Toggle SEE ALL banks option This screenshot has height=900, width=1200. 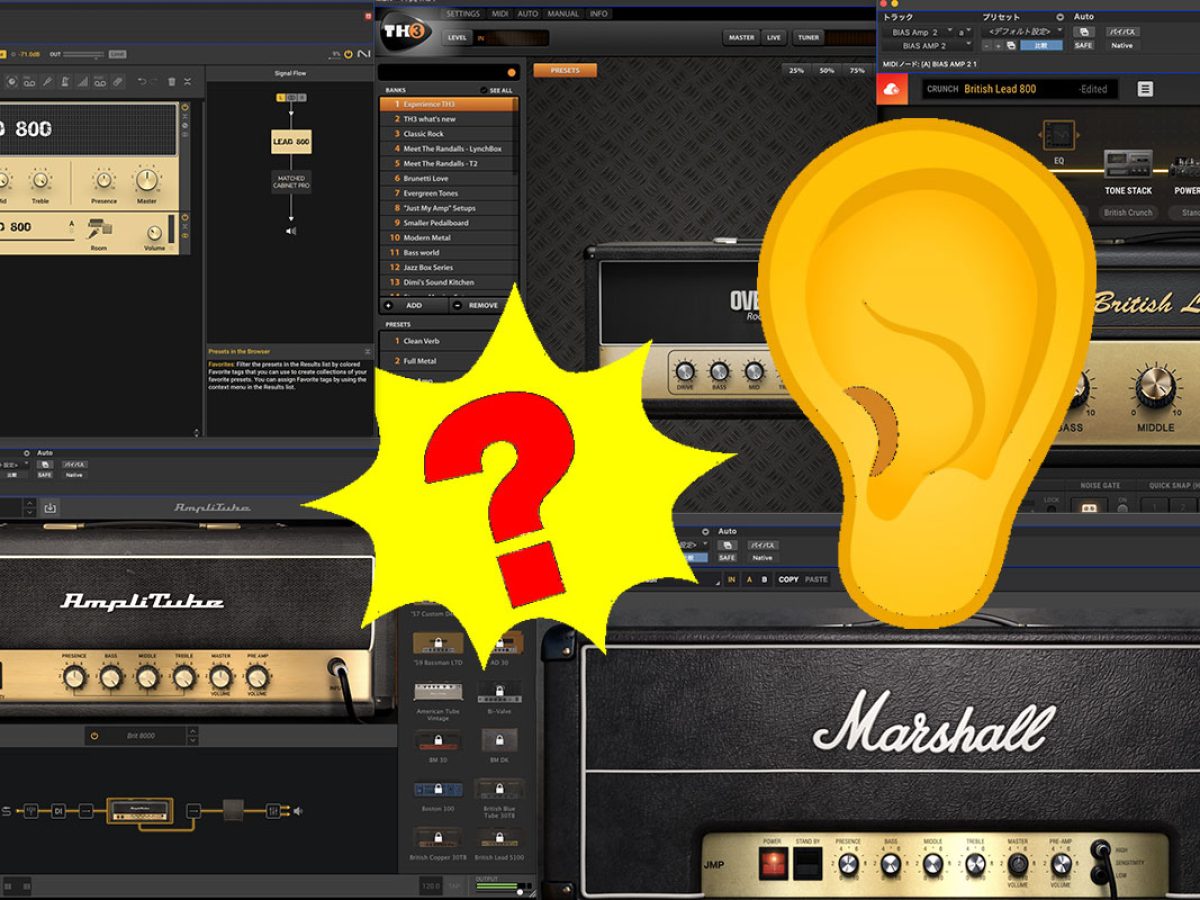(x=497, y=90)
